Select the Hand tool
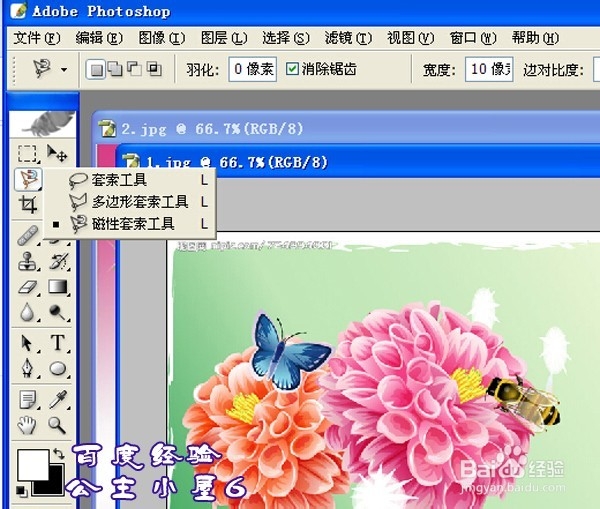The height and width of the screenshot is (509, 600). (27, 425)
